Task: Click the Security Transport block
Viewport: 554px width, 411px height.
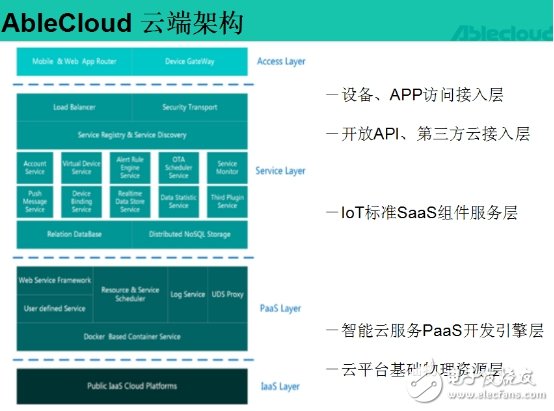Action: click(x=189, y=107)
